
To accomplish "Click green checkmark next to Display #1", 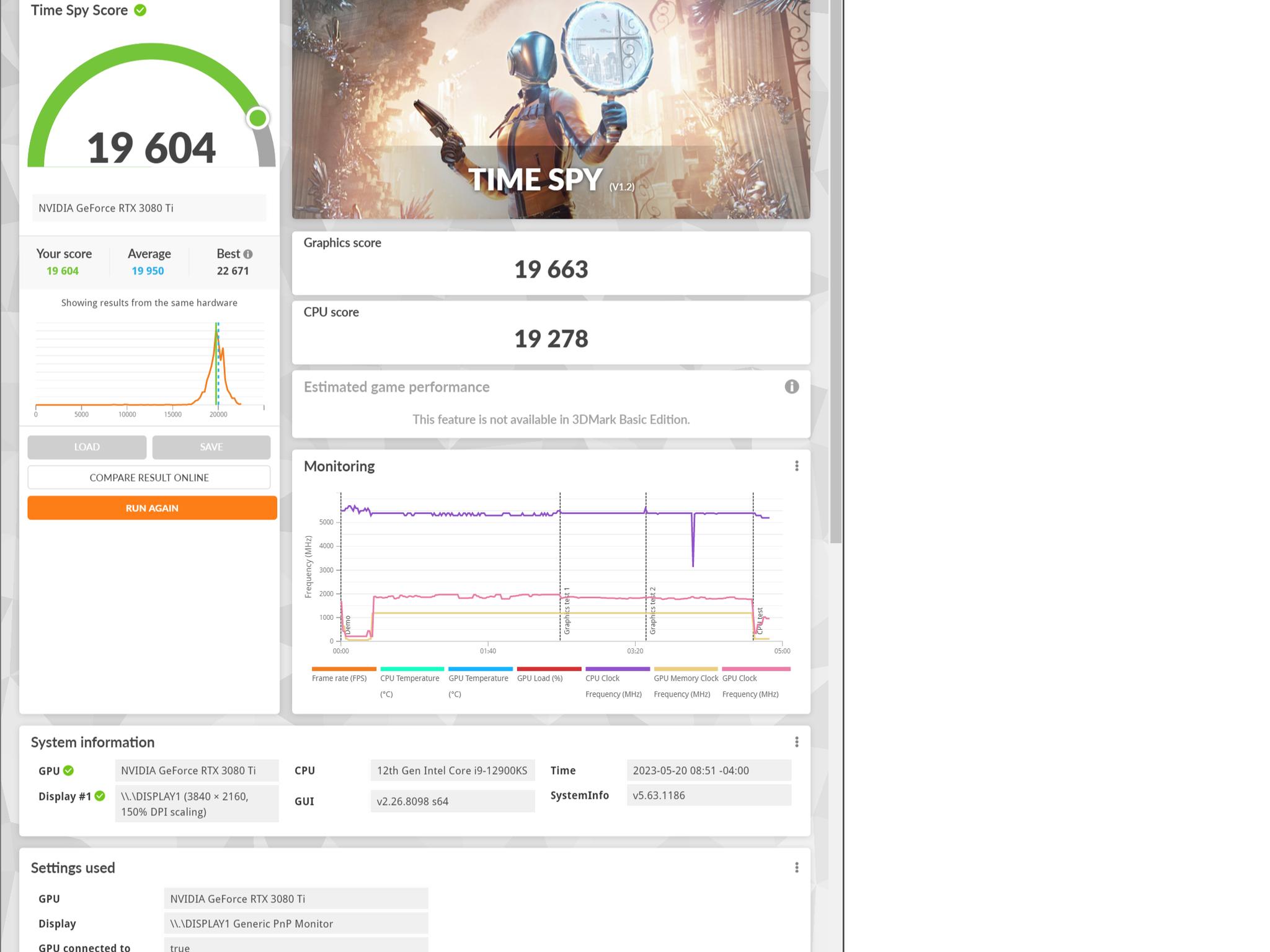I will point(100,796).
